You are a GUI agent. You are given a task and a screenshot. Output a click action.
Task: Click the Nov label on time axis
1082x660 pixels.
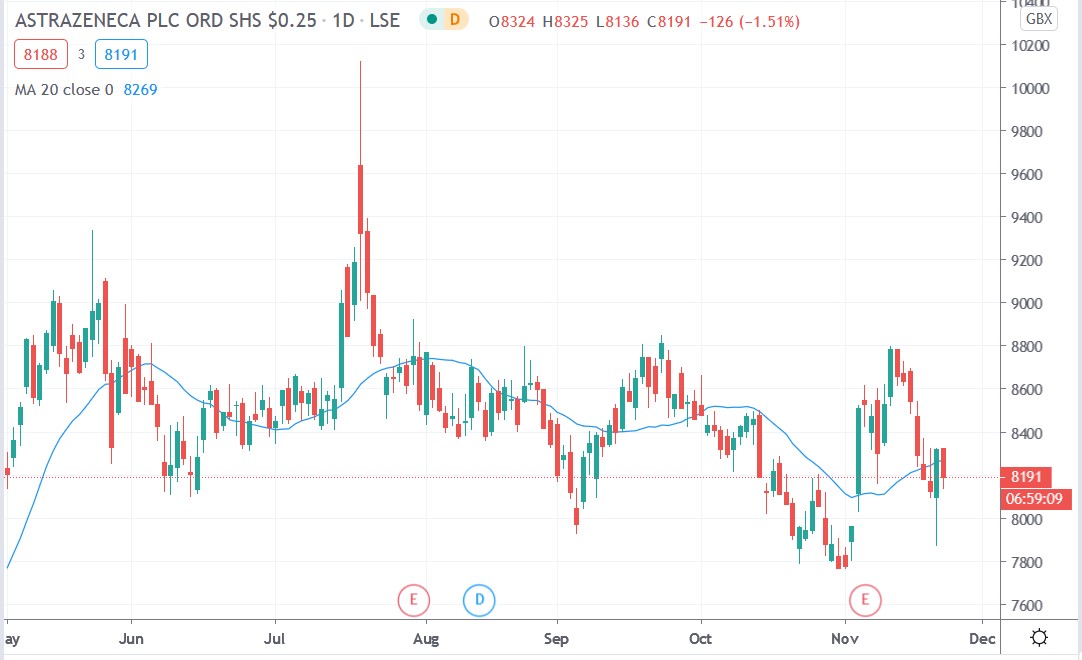pos(845,639)
